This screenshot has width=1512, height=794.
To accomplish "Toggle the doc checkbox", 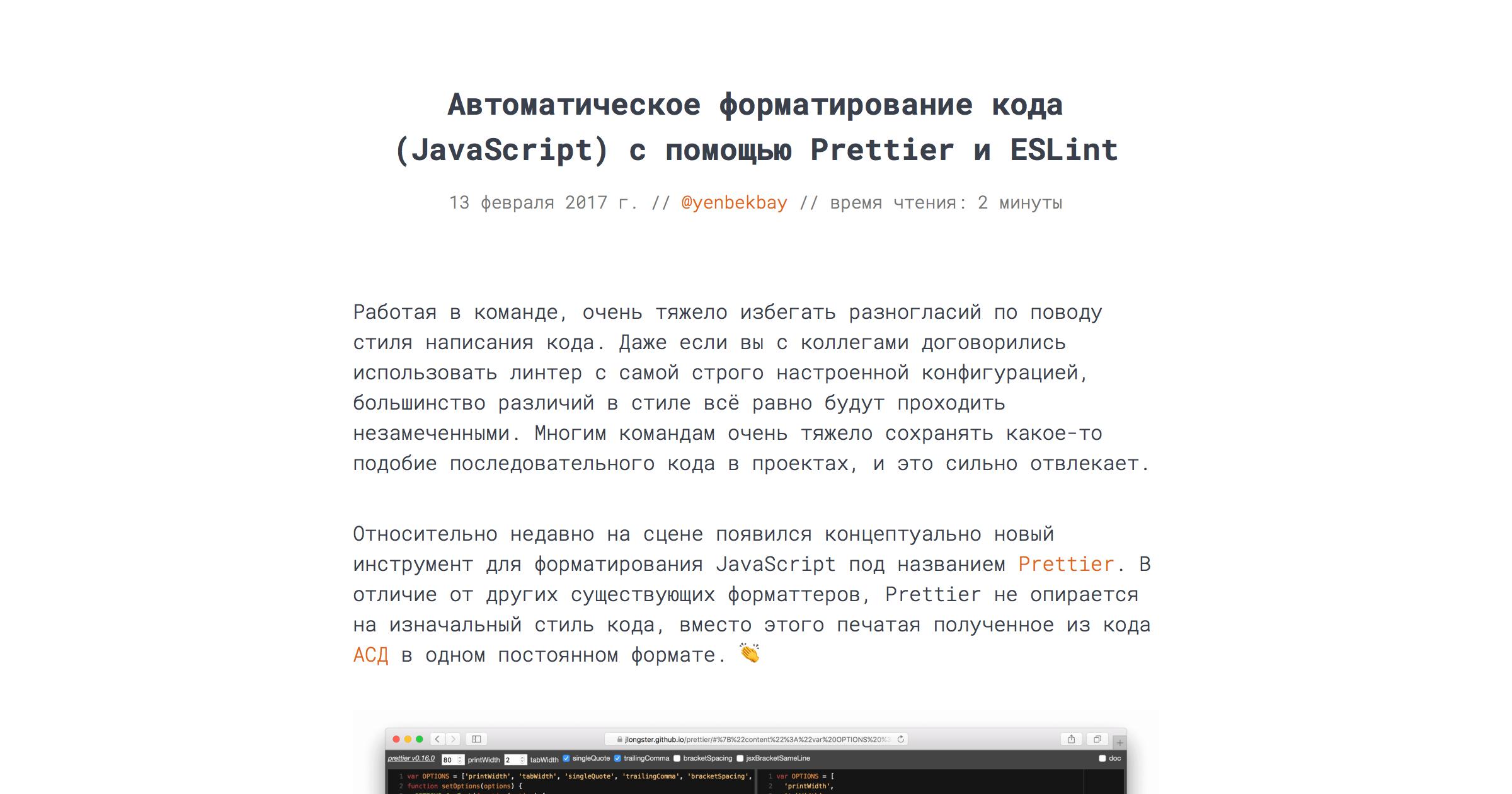I will [x=1102, y=759].
